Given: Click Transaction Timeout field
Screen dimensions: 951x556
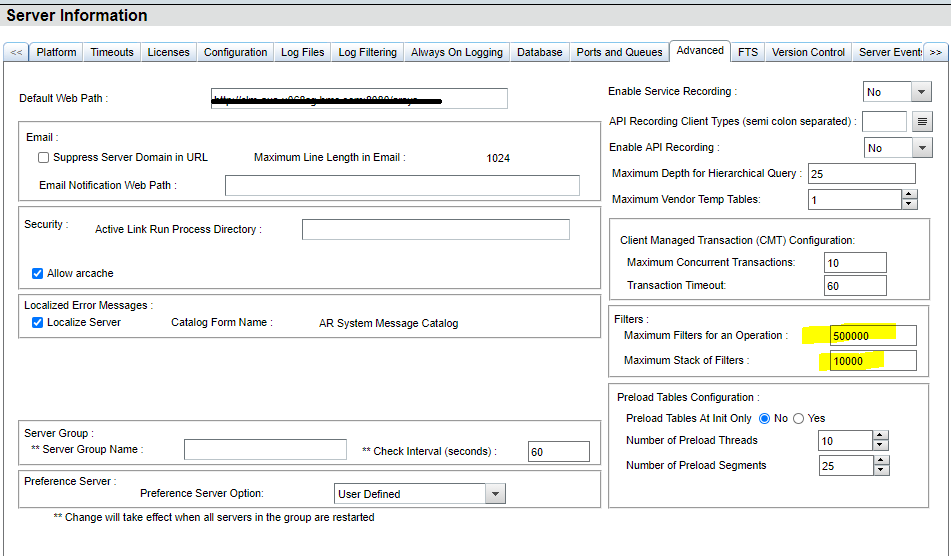Looking at the screenshot, I should pos(855,286).
